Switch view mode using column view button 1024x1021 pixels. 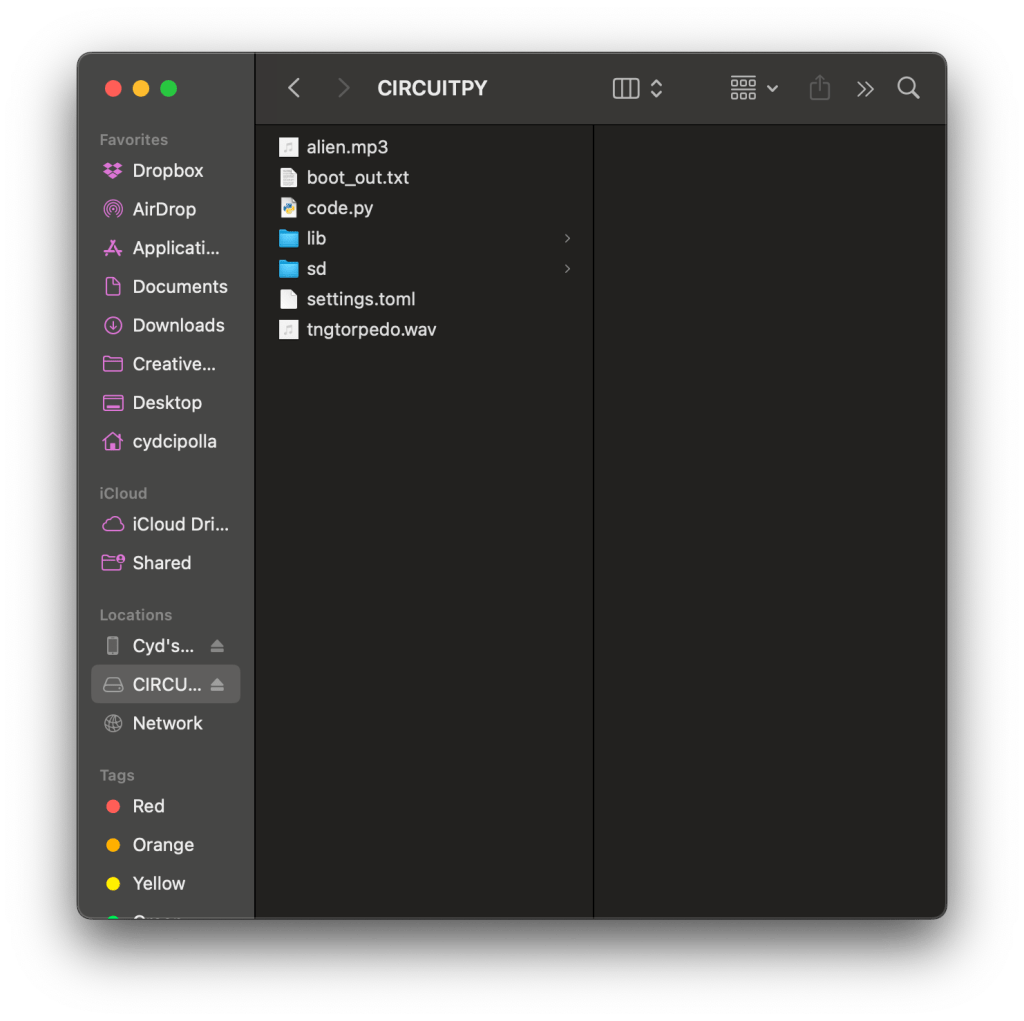626,88
